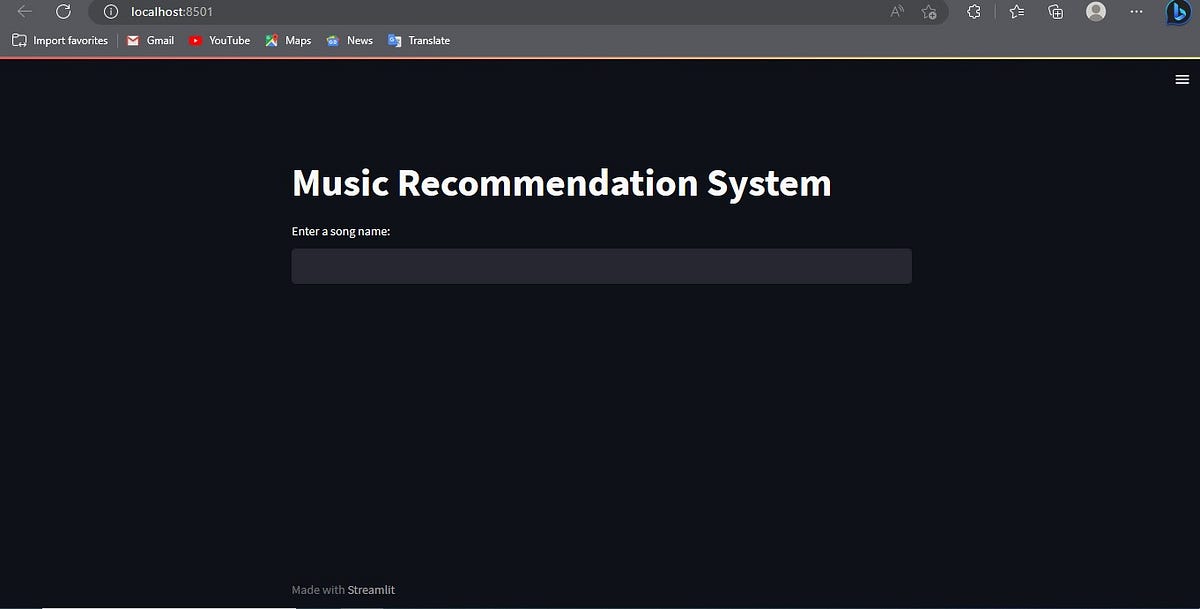
Task: Follow the Streamlit link in the footer
Action: click(371, 590)
